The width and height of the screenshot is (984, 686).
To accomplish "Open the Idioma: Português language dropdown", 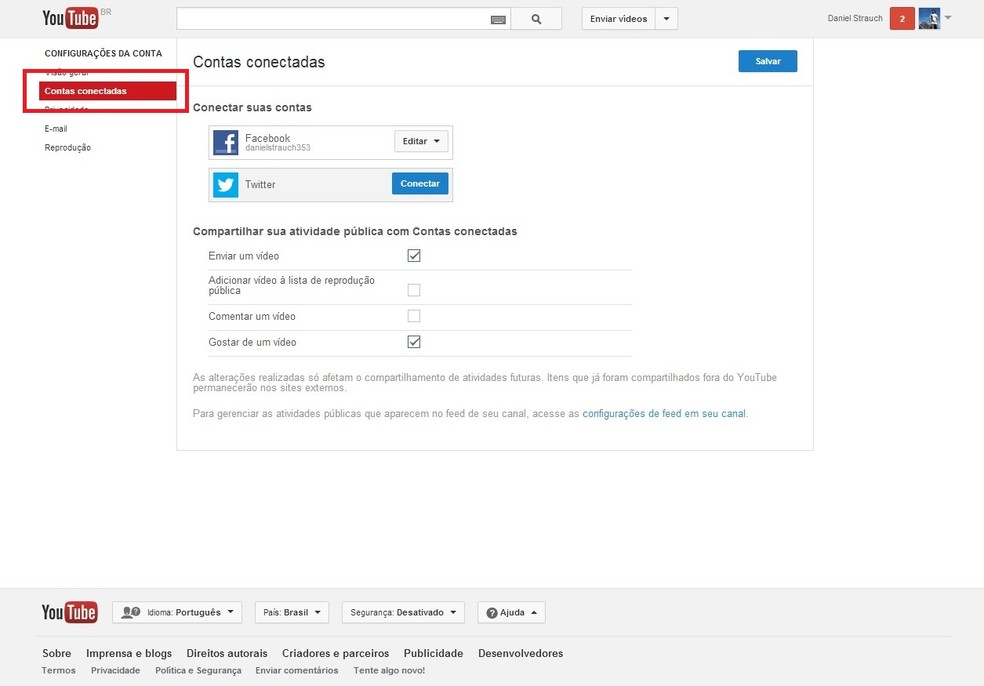I will coord(177,611).
